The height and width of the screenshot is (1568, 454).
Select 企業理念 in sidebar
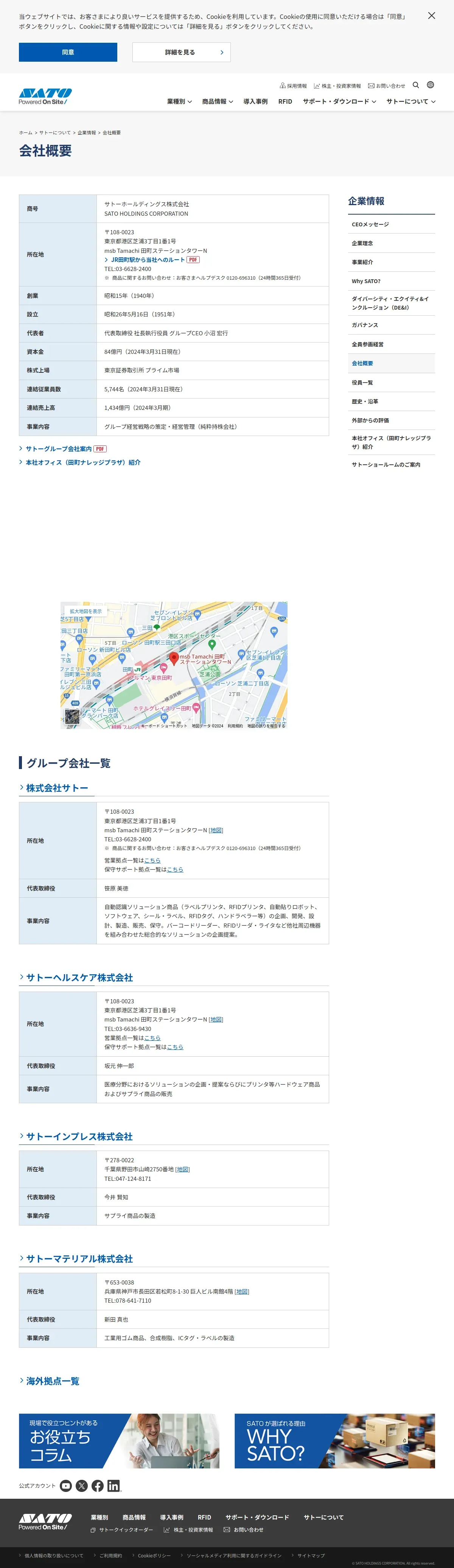(x=391, y=243)
